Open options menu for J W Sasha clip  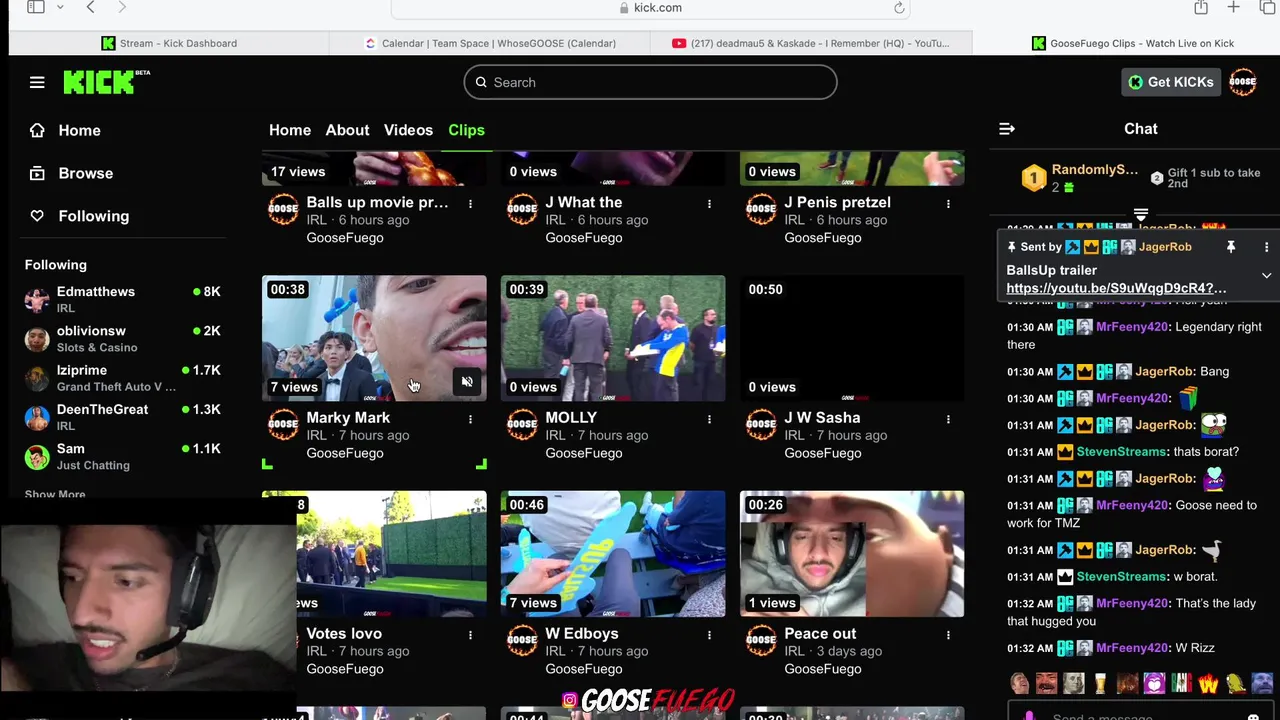tap(948, 419)
